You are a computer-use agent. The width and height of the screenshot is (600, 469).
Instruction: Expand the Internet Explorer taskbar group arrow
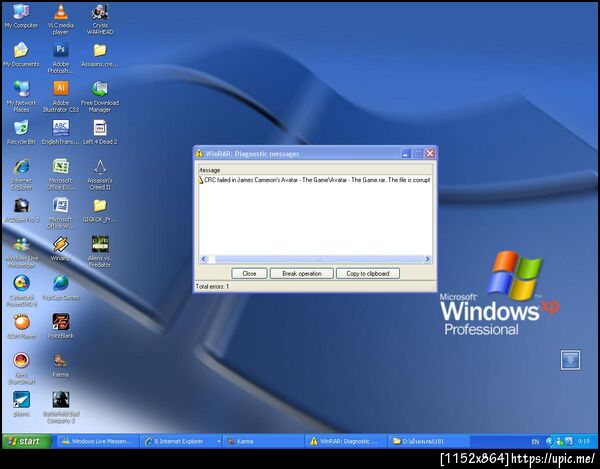pyautogui.click(x=219, y=441)
